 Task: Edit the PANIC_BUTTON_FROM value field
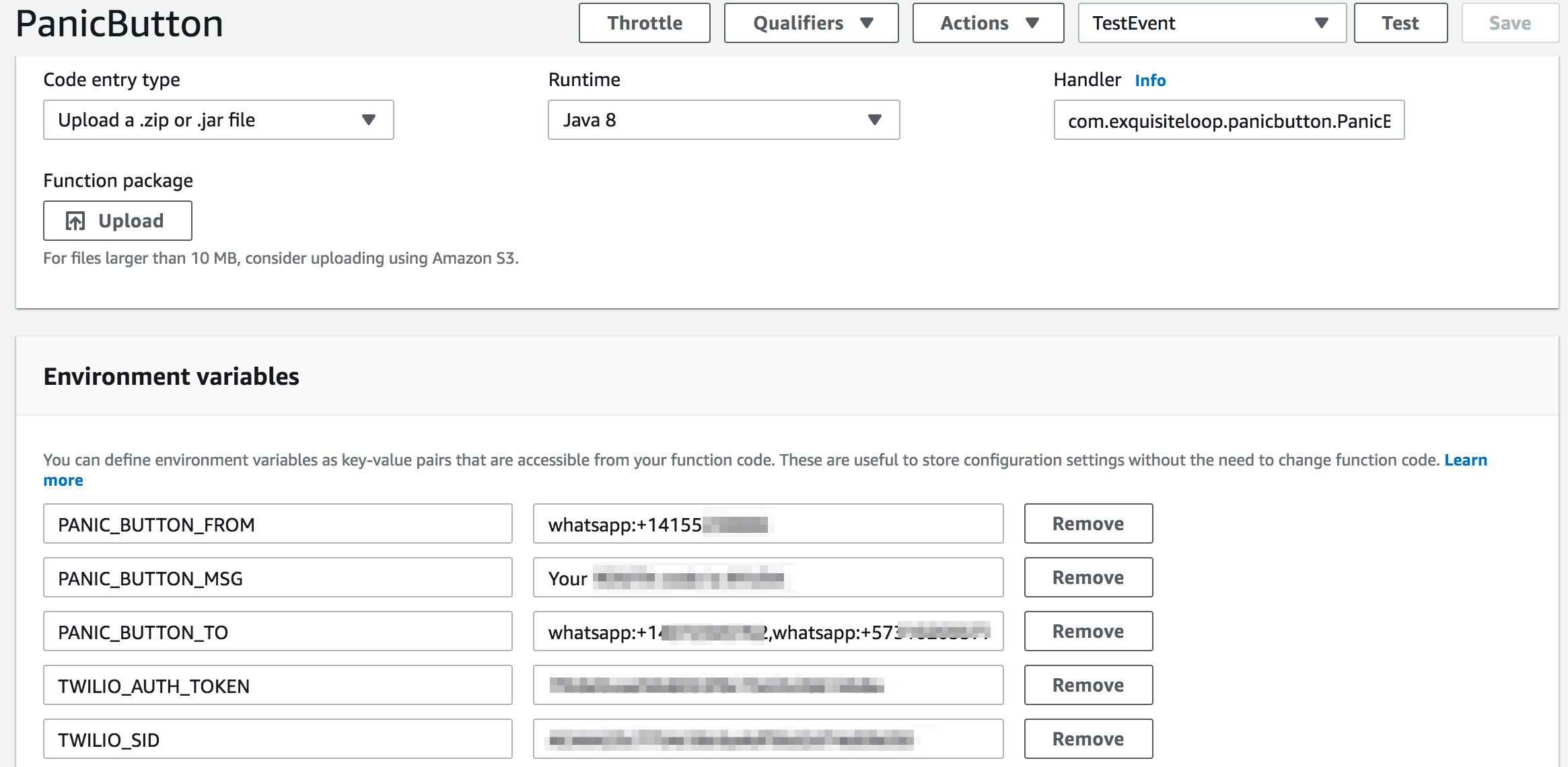768,523
